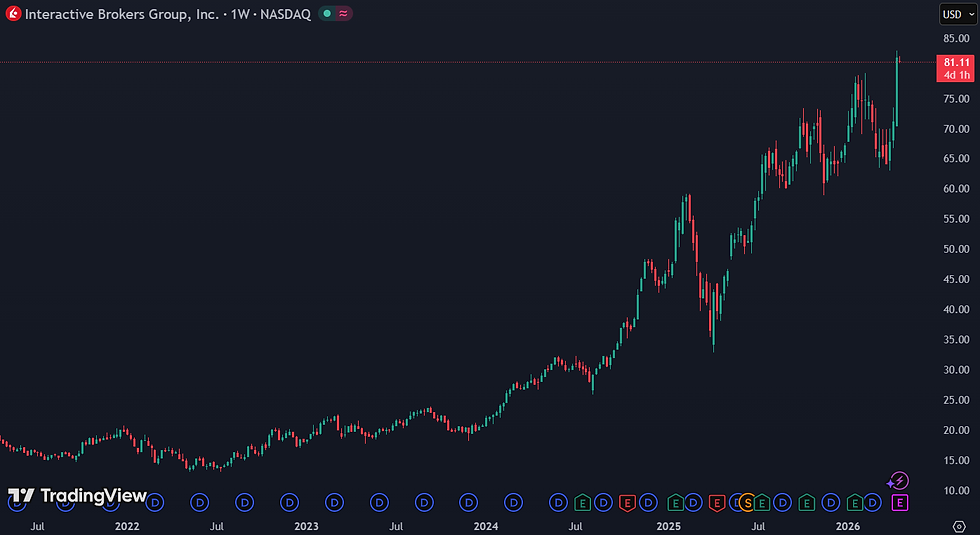Click the 2024 time axis label
Viewport: 980px width, 535px height.
coord(486,527)
